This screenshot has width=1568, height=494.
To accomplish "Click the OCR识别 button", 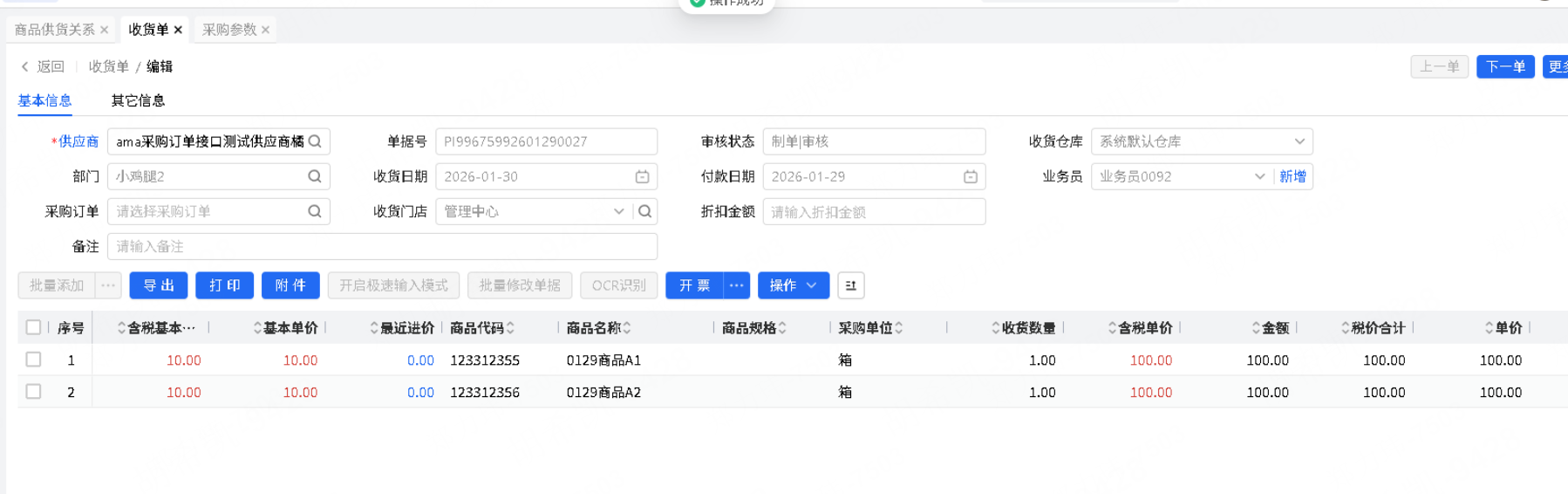I will (x=618, y=285).
